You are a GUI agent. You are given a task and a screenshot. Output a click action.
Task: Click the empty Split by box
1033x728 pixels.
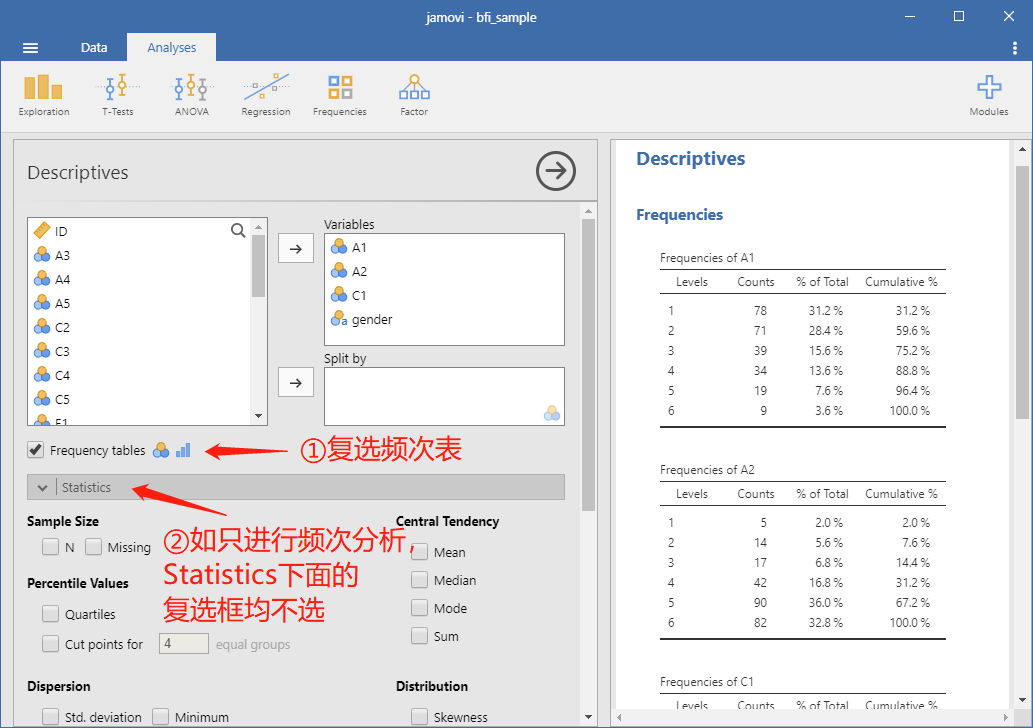(x=444, y=396)
